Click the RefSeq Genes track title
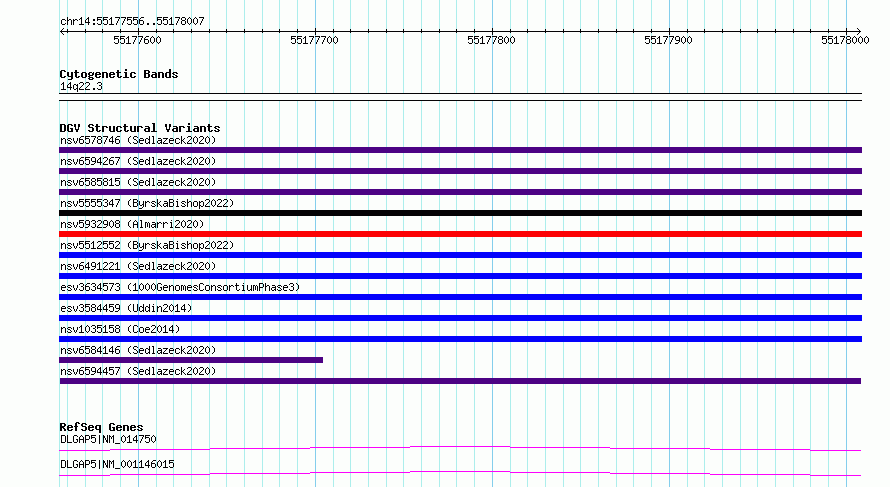The width and height of the screenshot is (890, 487). pos(101,427)
